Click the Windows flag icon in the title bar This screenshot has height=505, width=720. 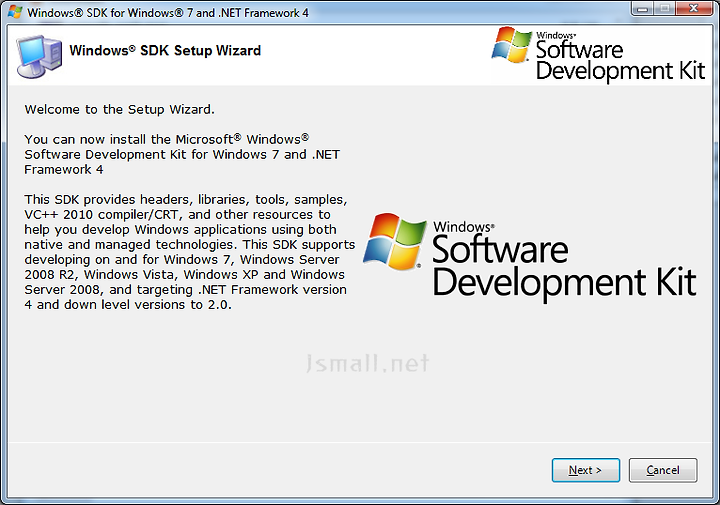pos(15,12)
